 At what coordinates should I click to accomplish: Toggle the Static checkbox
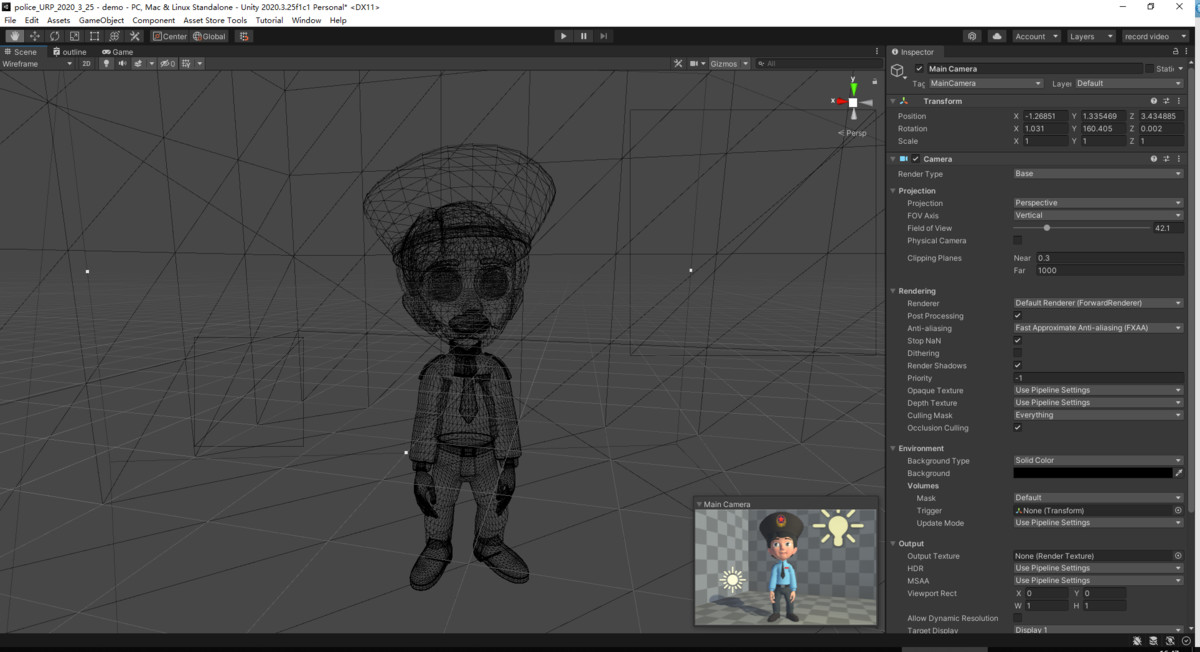(x=1149, y=69)
